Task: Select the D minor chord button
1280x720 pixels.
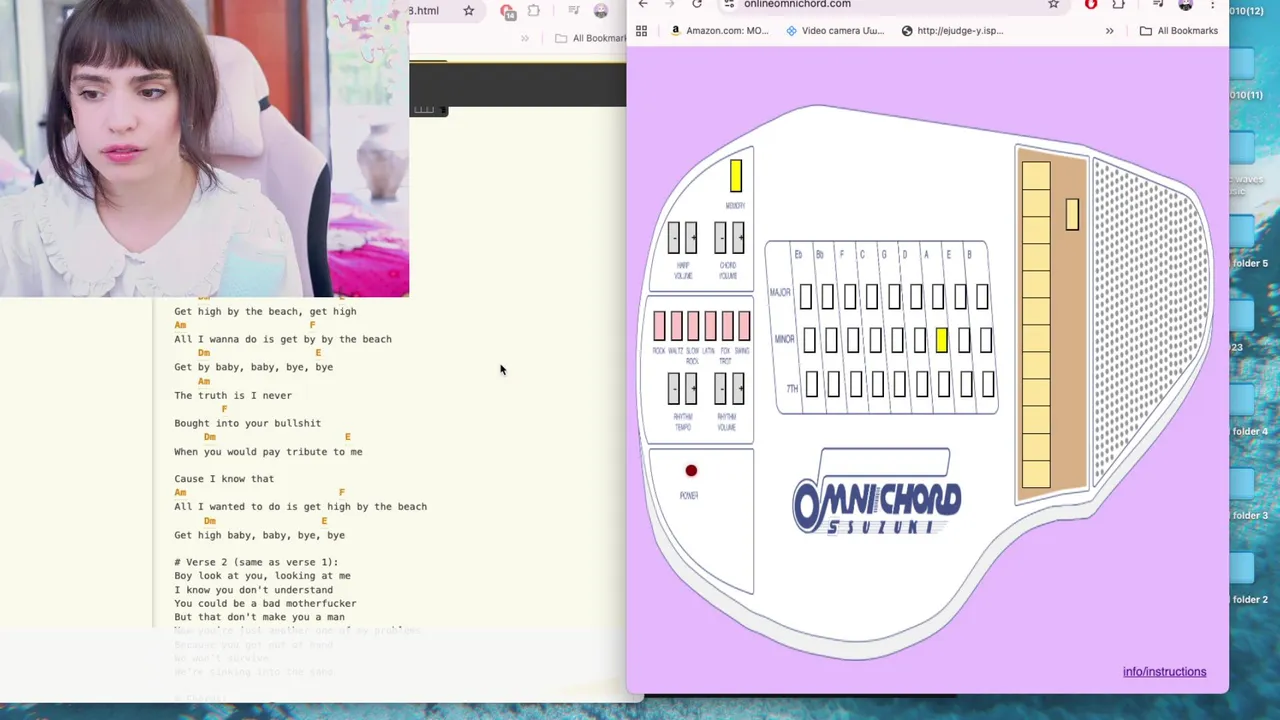Action: point(919,341)
